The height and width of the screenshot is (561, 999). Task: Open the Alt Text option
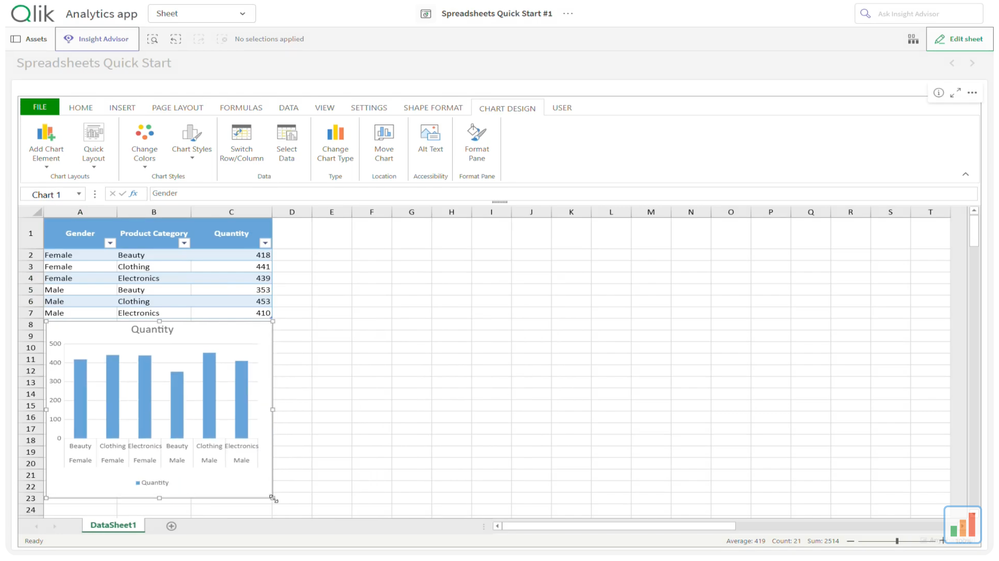(431, 139)
